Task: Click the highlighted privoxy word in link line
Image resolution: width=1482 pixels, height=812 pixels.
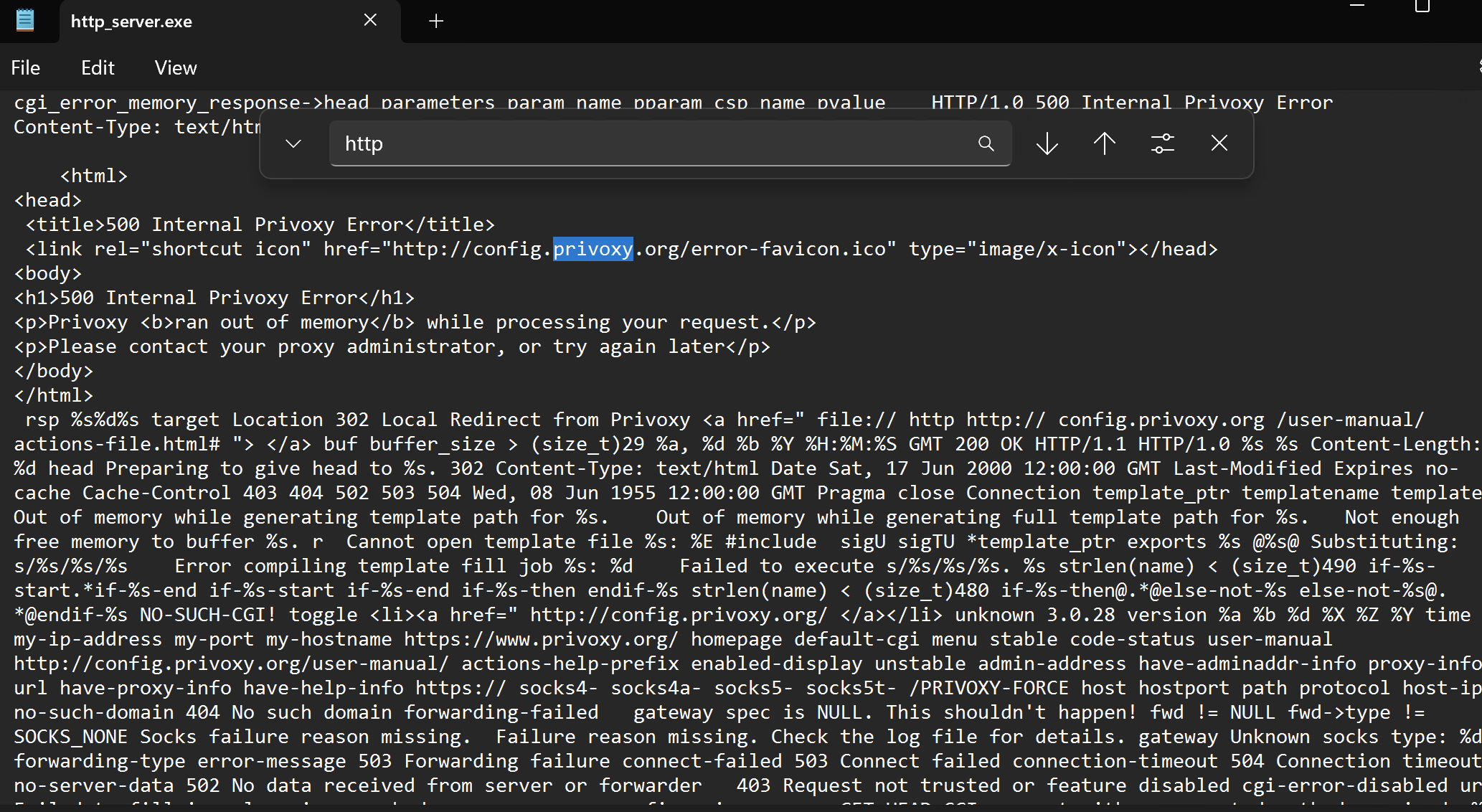Action: point(593,249)
